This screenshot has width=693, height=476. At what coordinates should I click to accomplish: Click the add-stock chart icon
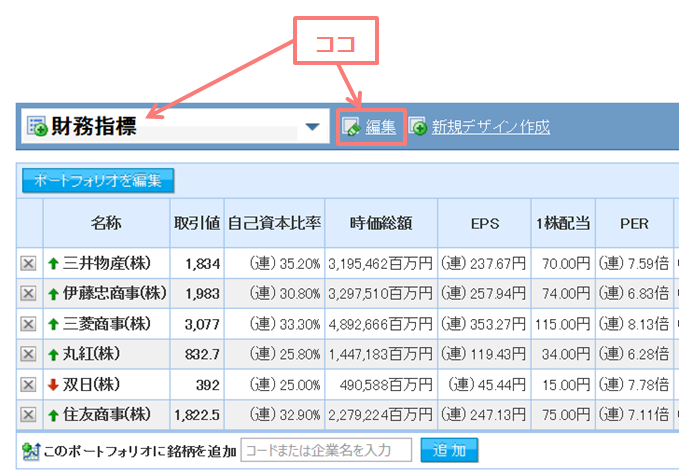(x=31, y=451)
